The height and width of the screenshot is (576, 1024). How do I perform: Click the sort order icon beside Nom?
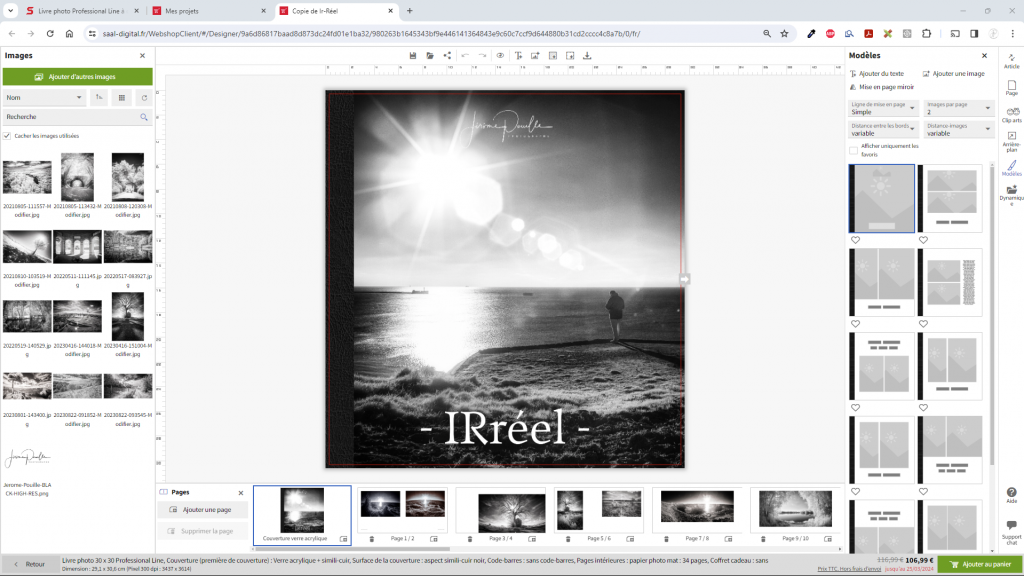99,97
